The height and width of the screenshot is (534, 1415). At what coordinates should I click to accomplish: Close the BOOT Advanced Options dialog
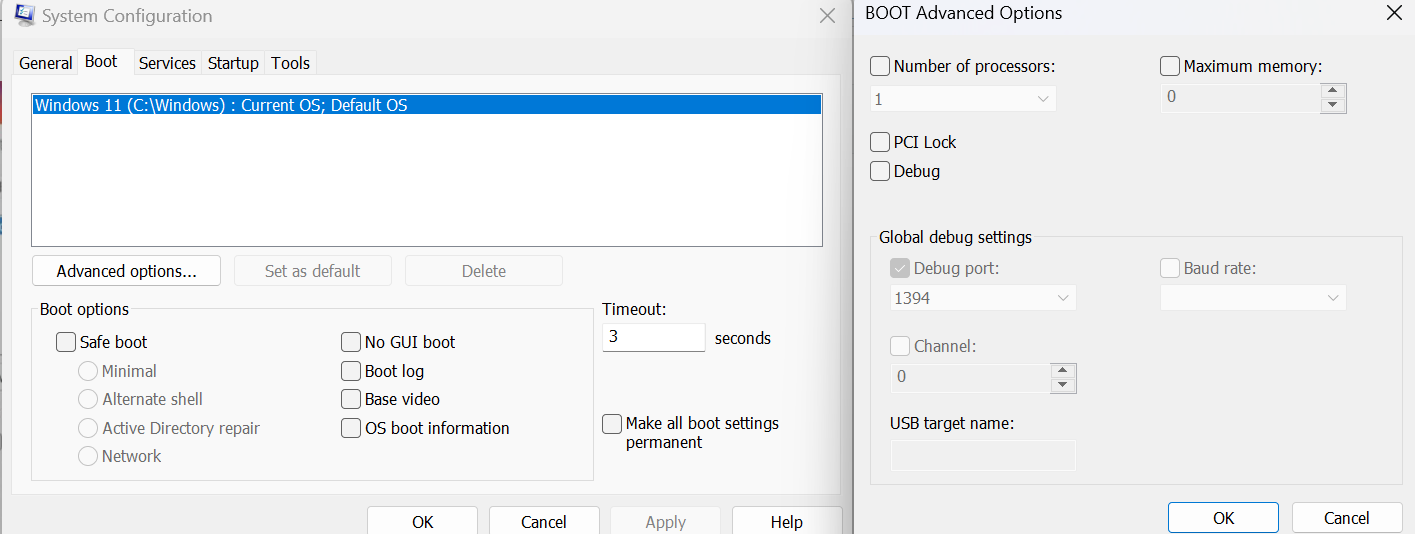pyautogui.click(x=1394, y=13)
